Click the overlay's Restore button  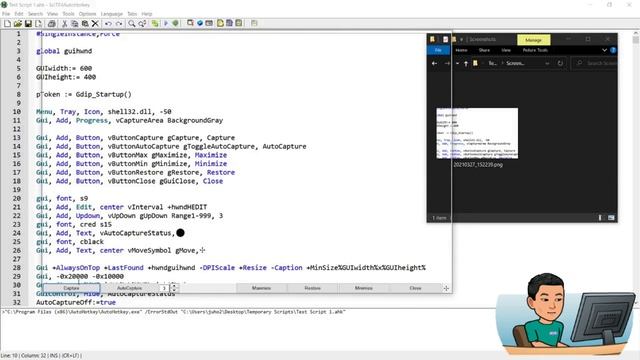coord(313,288)
